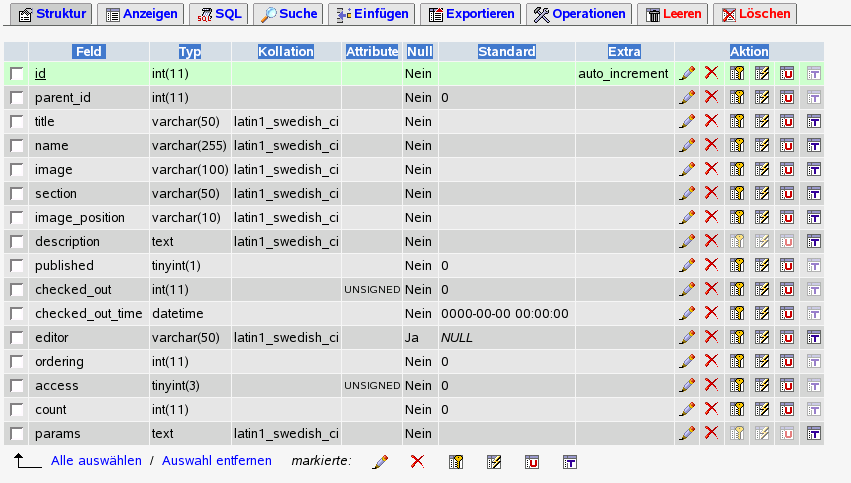Open the SQL tab

[x=217, y=14]
